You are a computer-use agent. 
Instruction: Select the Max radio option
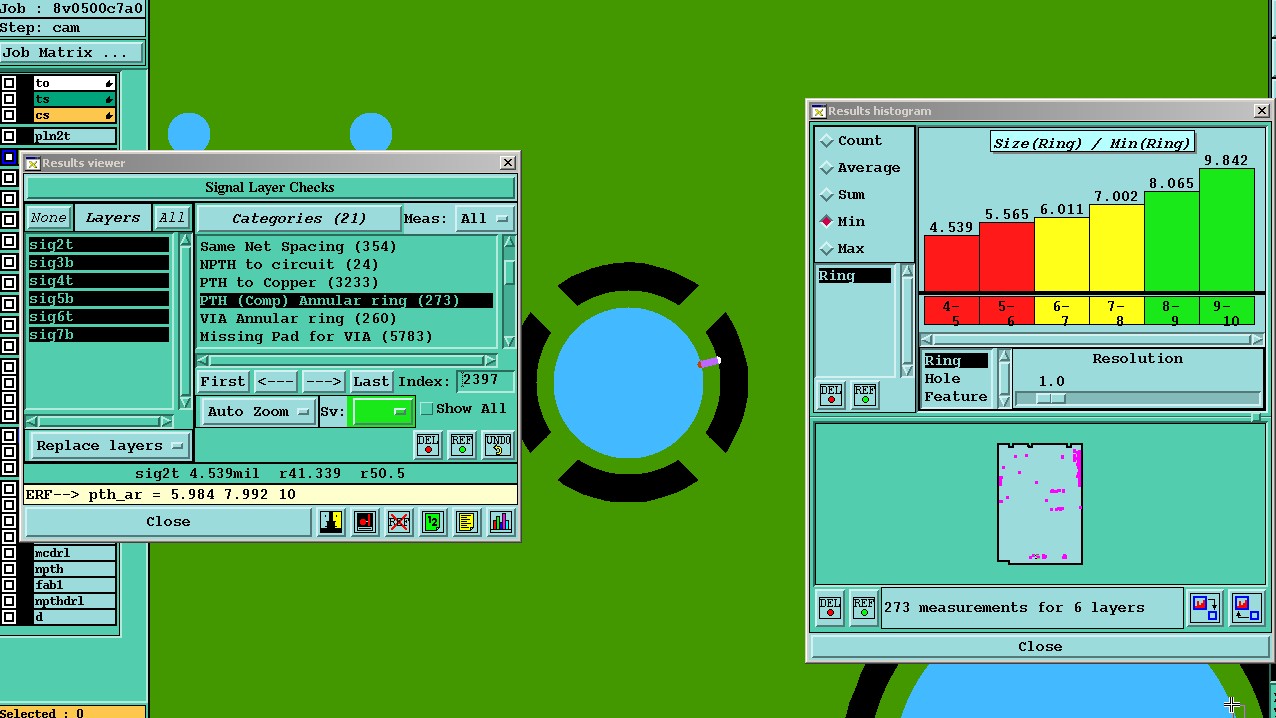click(827, 249)
